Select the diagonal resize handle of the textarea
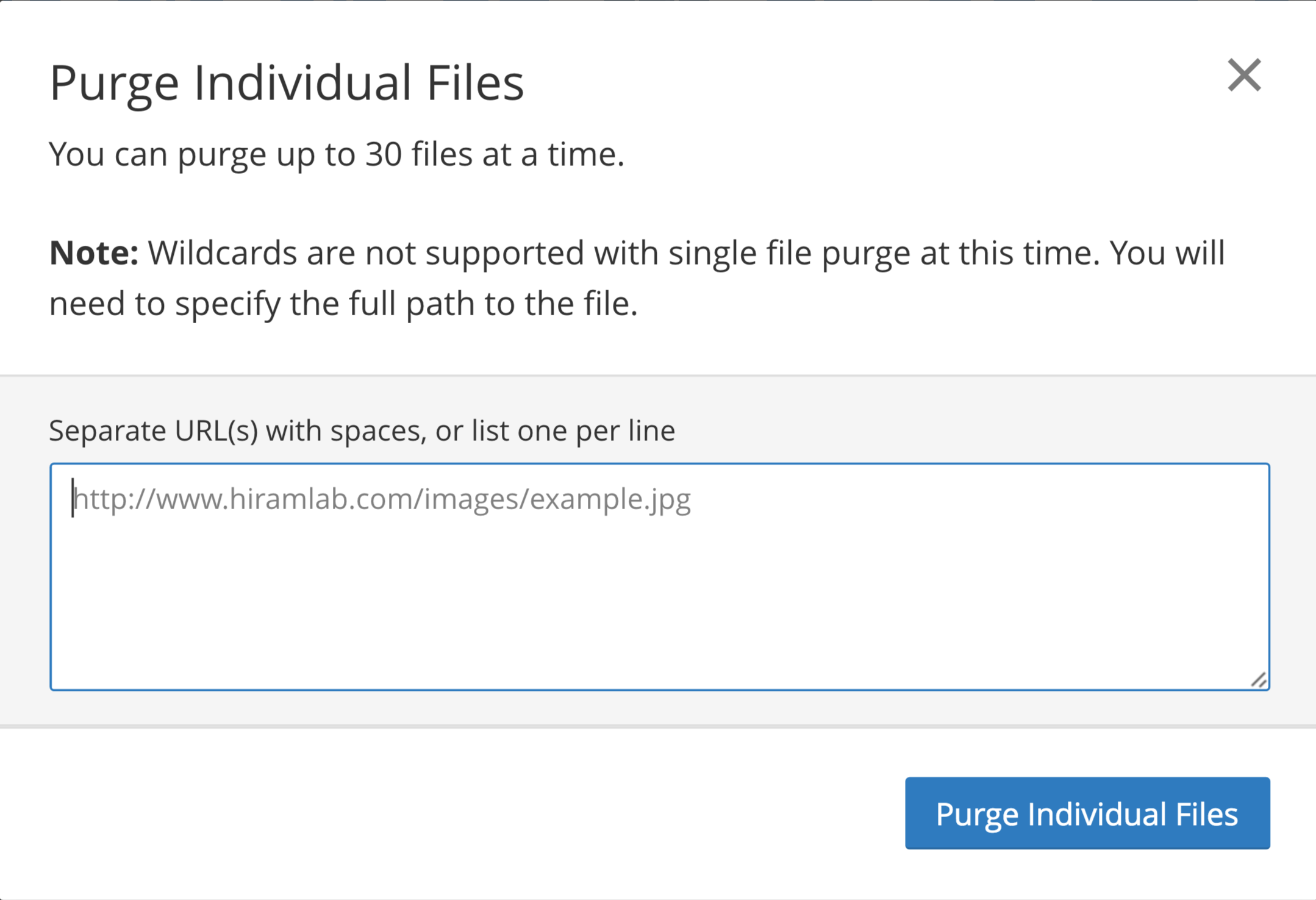This screenshot has height=900, width=1316. (1259, 679)
